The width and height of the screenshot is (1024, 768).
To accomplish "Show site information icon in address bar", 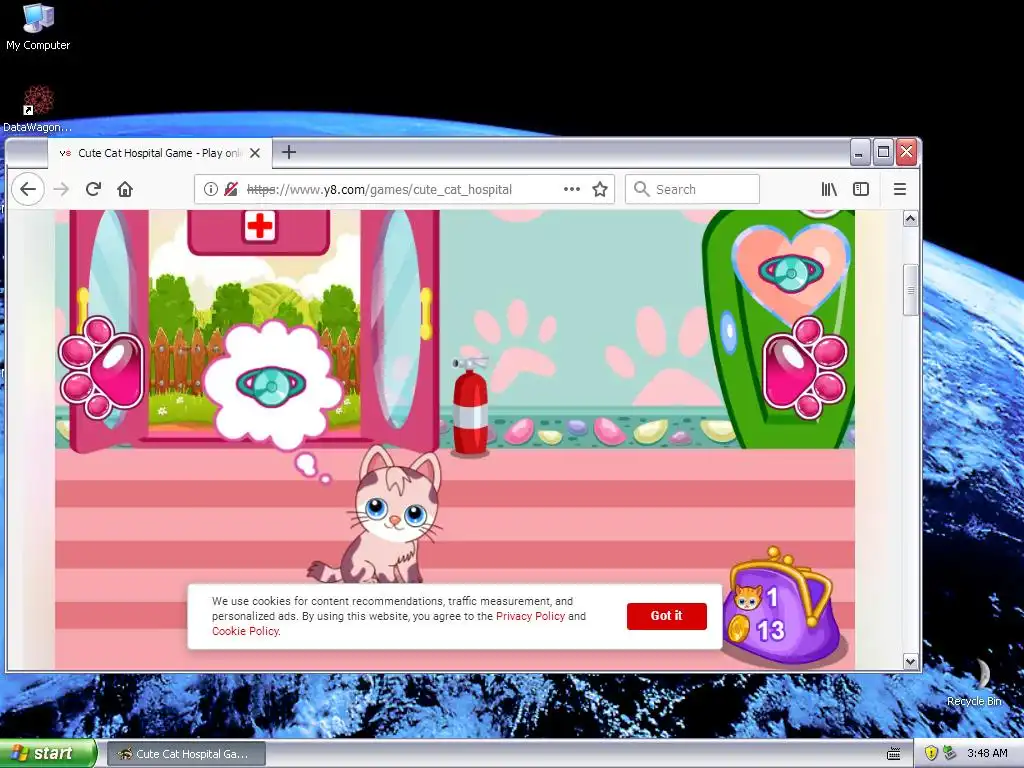I will (x=210, y=189).
